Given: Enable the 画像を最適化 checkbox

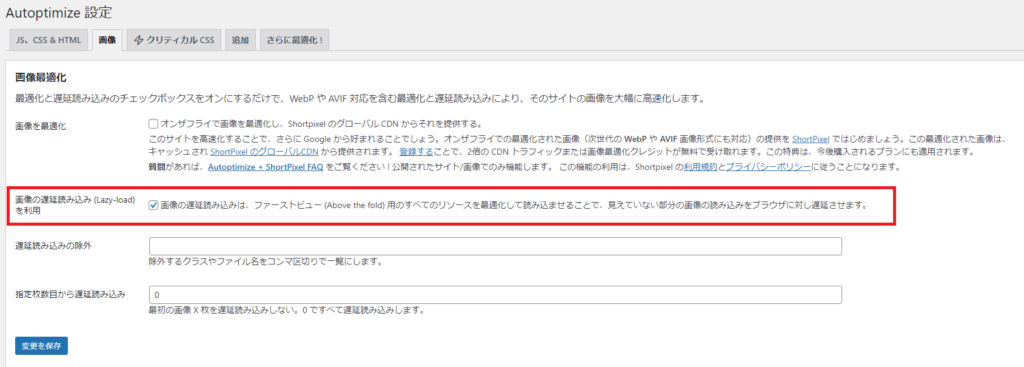Looking at the screenshot, I should pyautogui.click(x=153, y=123).
